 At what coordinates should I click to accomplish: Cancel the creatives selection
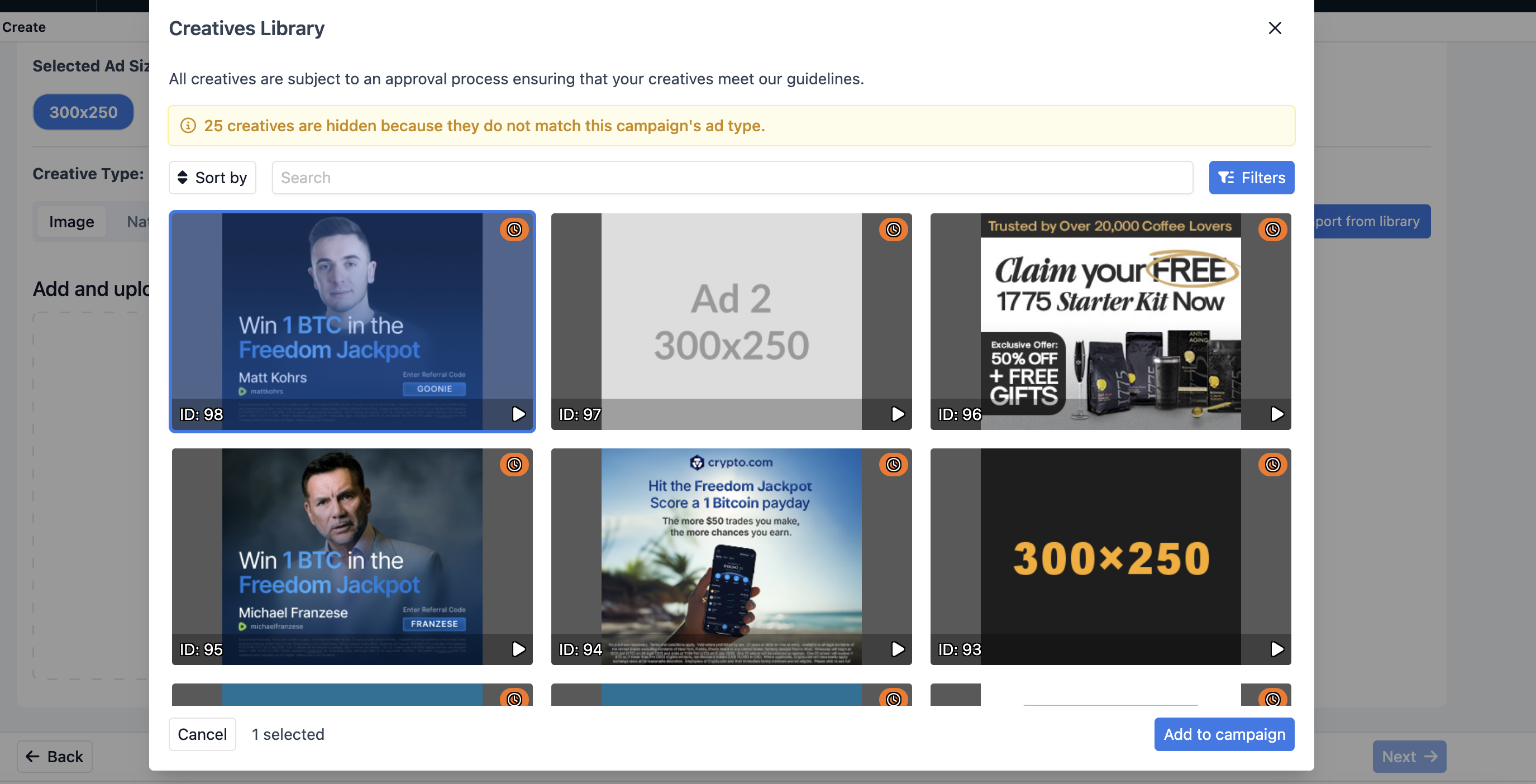point(202,734)
